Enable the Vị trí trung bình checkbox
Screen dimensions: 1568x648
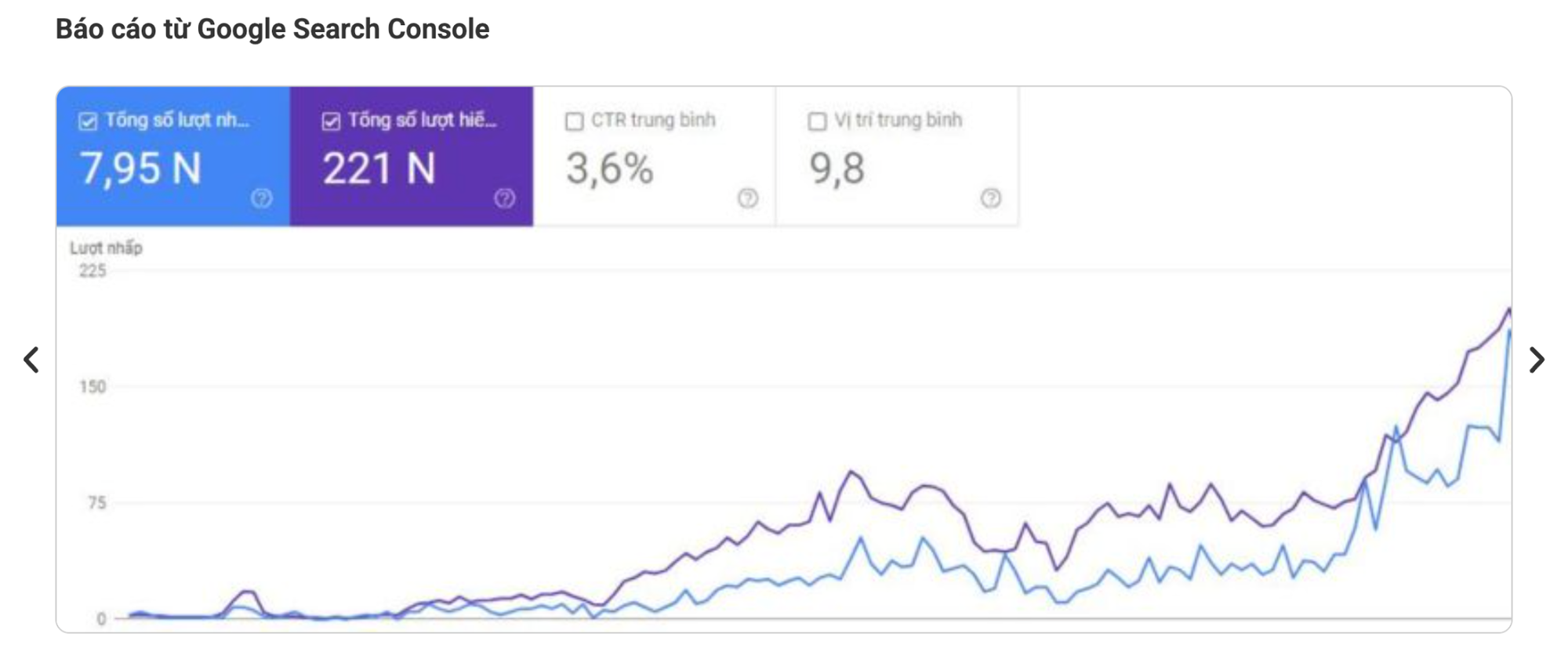pos(817,121)
